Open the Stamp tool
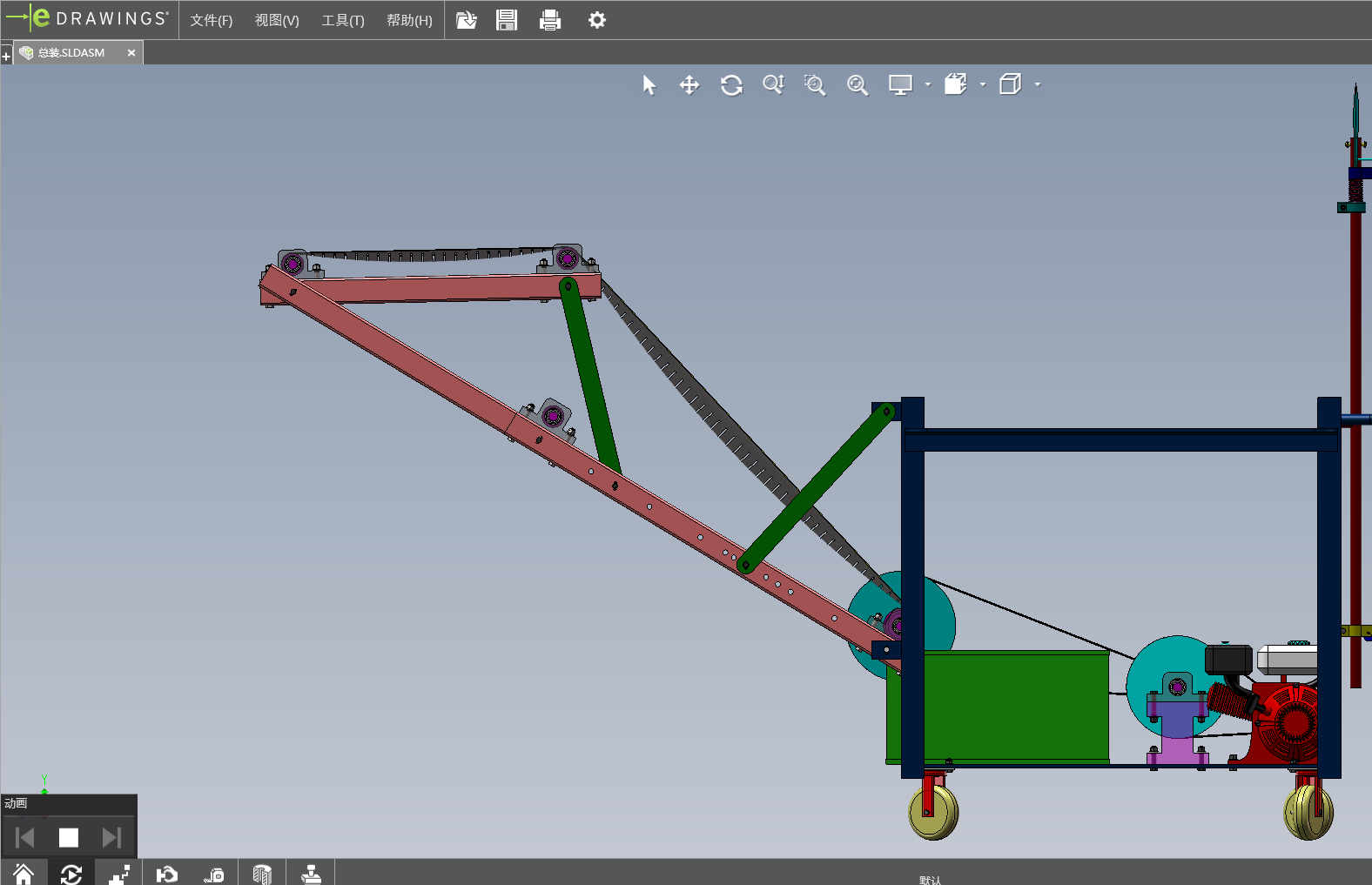 click(311, 874)
